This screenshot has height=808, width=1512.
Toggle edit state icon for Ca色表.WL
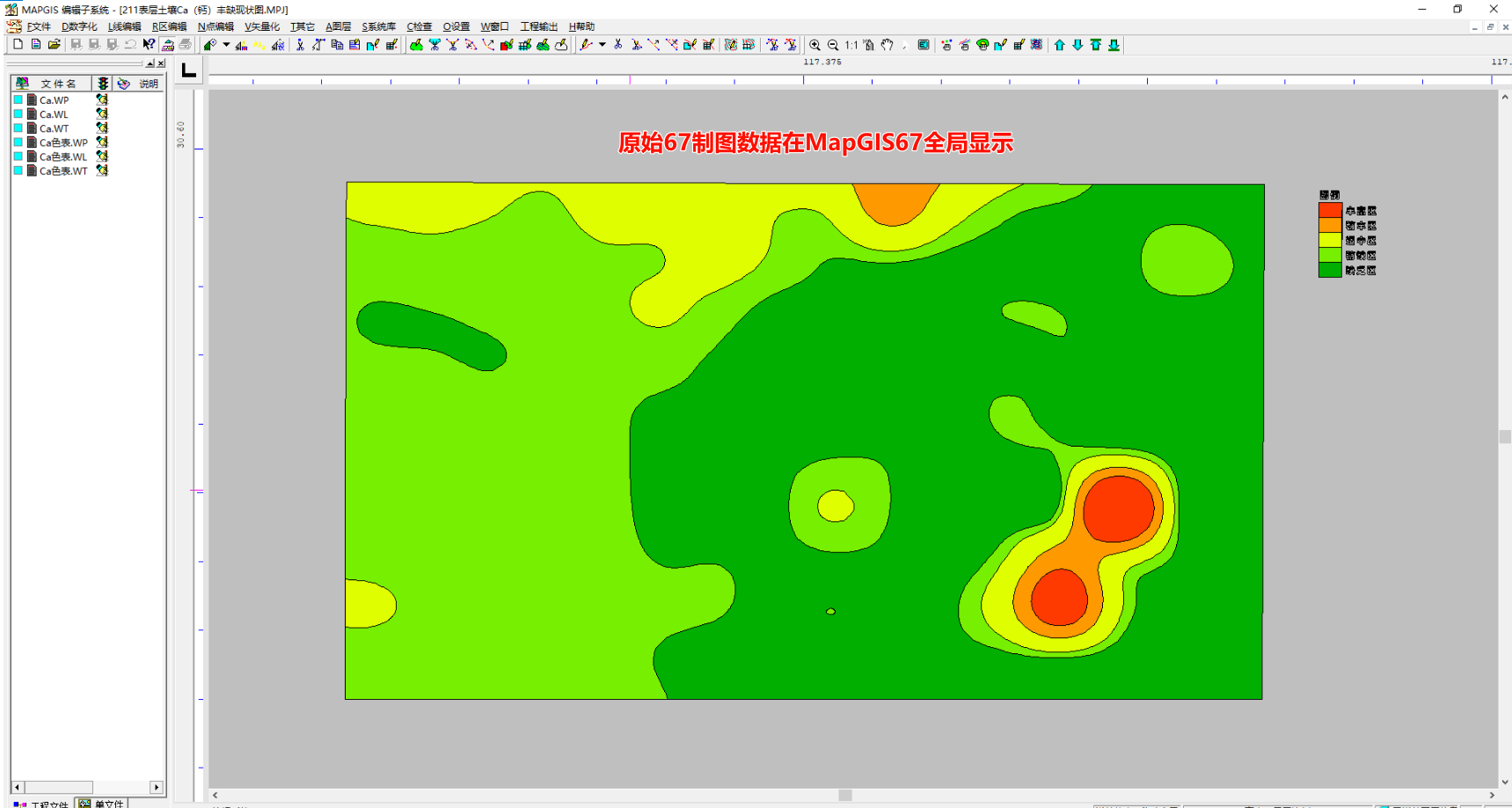coord(102,157)
